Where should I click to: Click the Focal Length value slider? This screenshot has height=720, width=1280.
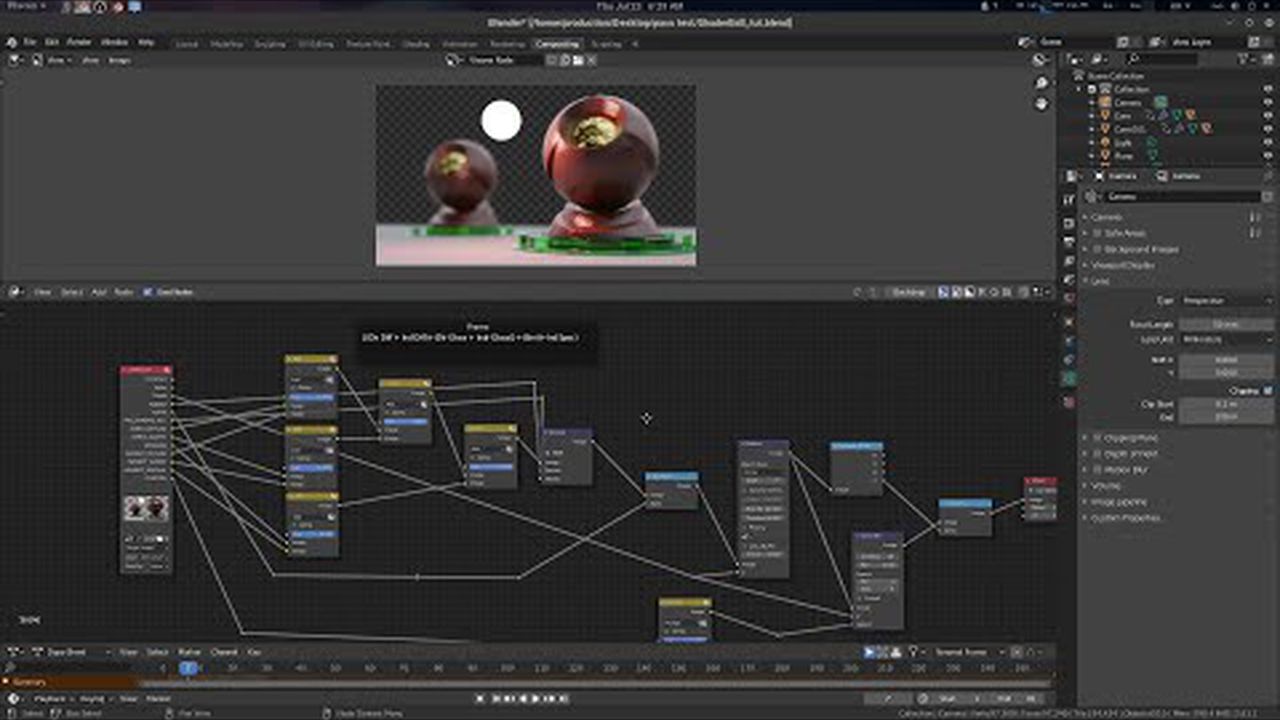coord(1226,324)
